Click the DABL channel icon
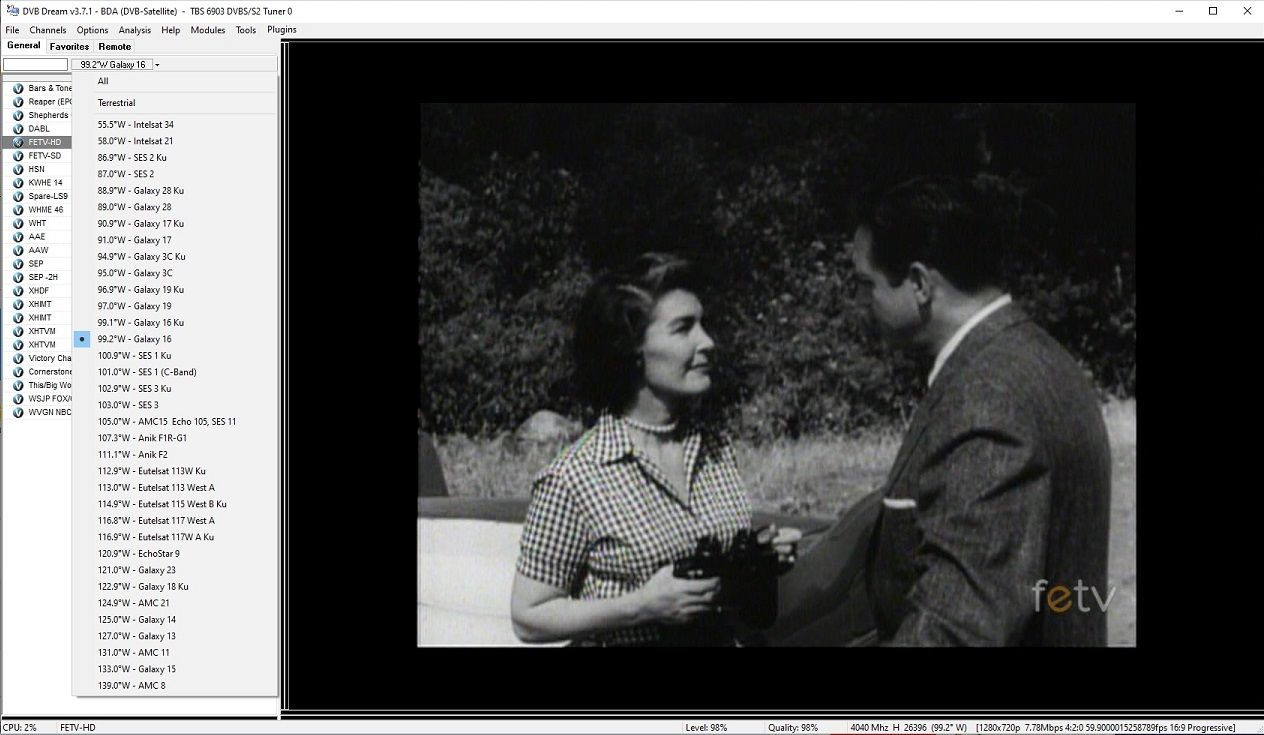Image resolution: width=1264 pixels, height=735 pixels. 18,129
